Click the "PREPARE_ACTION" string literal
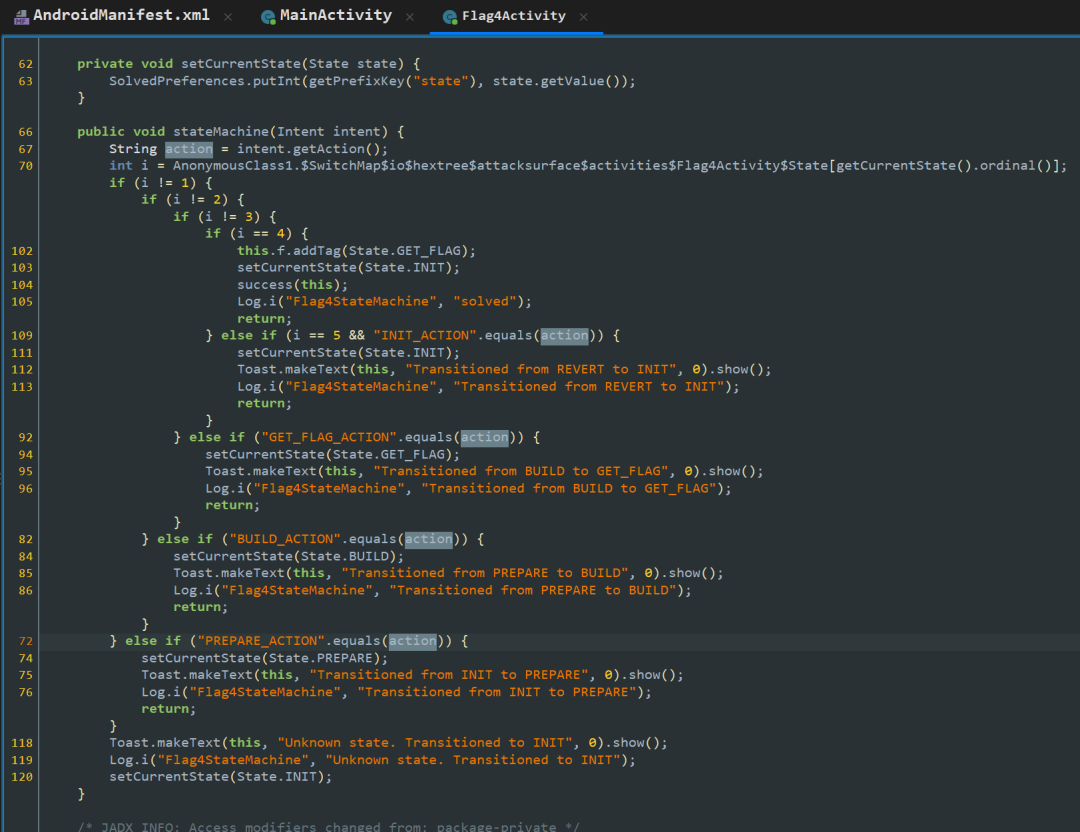This screenshot has height=832, width=1080. point(261,641)
